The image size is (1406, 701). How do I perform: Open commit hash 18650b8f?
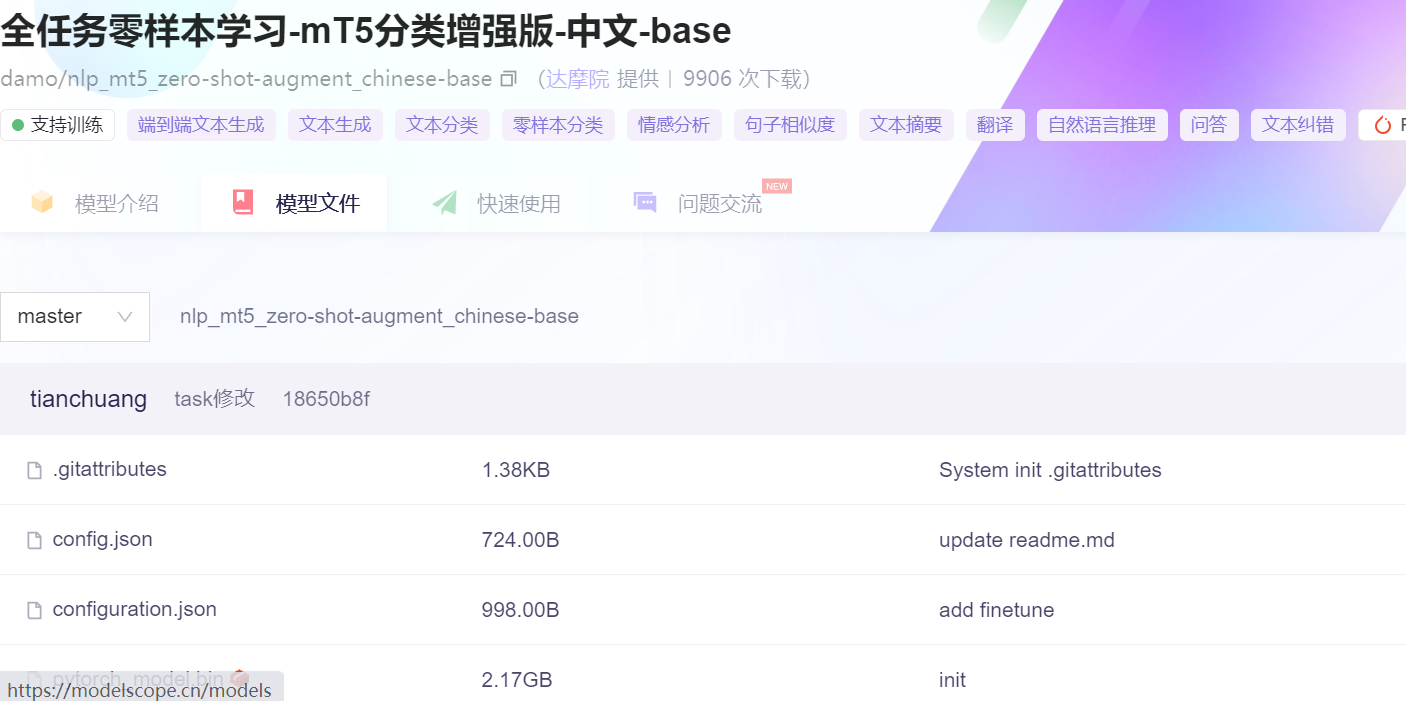click(326, 399)
